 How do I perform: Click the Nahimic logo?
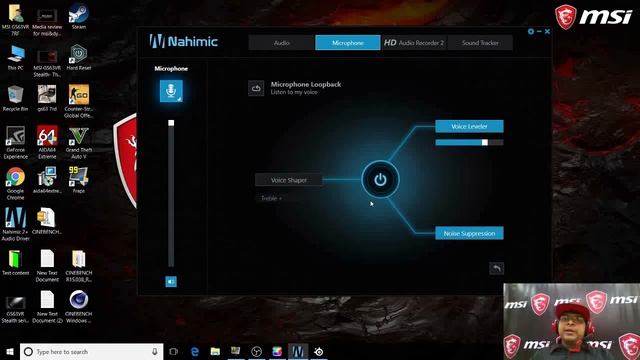[183, 41]
